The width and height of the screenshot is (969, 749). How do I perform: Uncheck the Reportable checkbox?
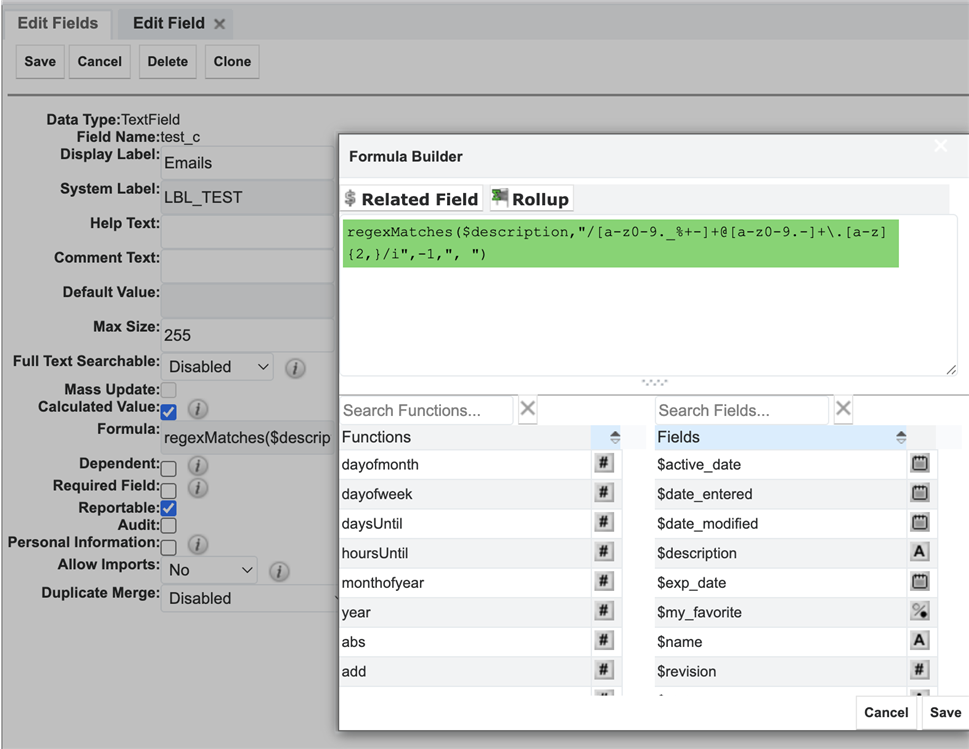[x=168, y=508]
